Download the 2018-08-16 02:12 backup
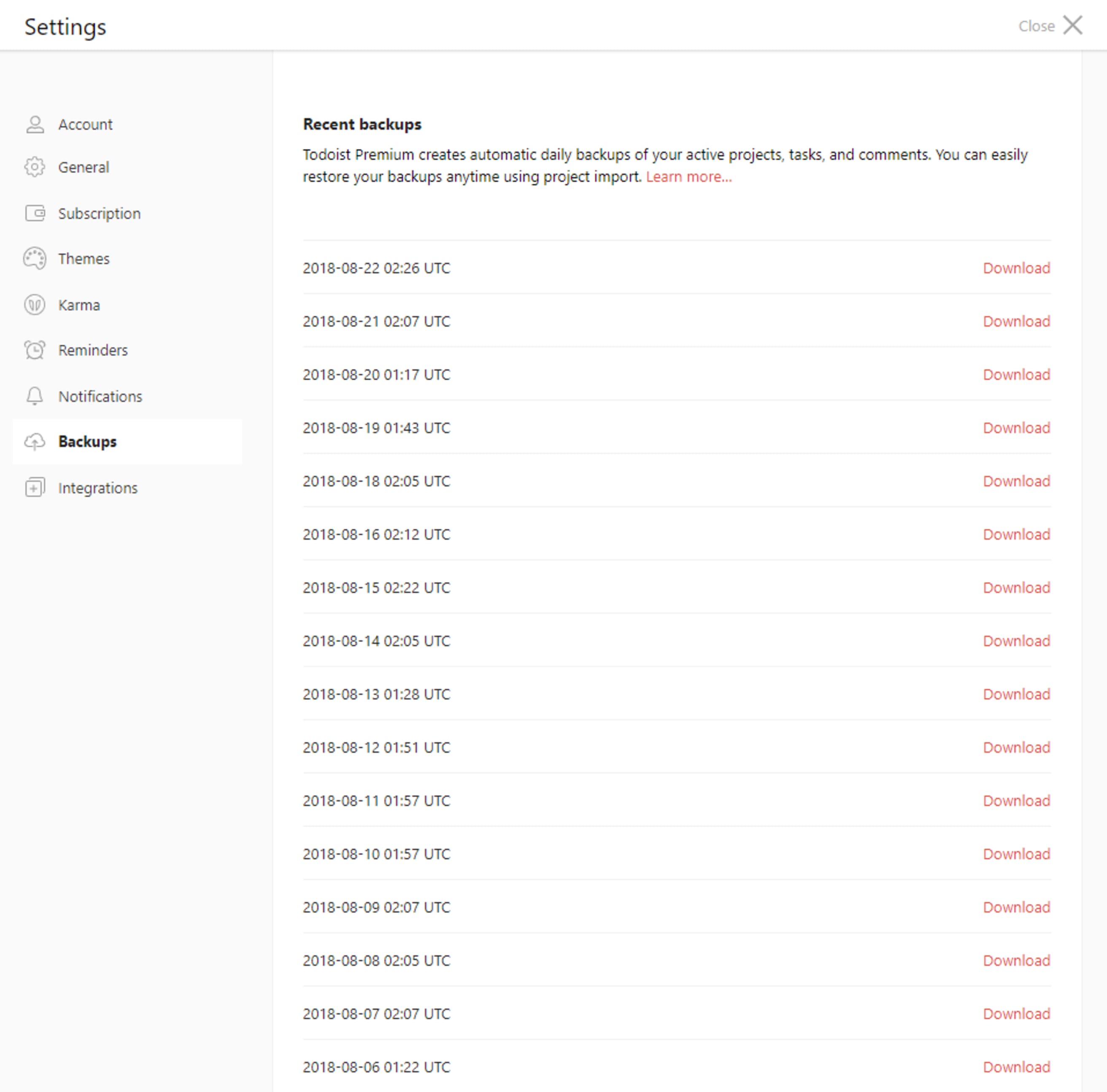Image resolution: width=1107 pixels, height=1092 pixels. click(1016, 535)
